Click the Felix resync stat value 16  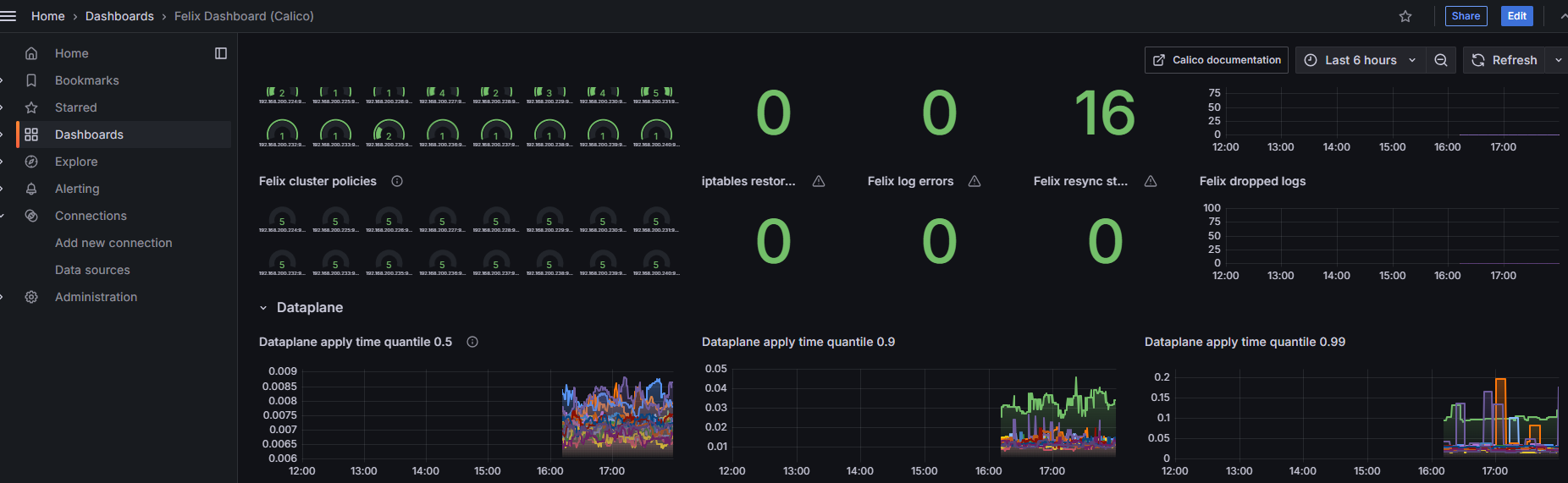(1104, 113)
